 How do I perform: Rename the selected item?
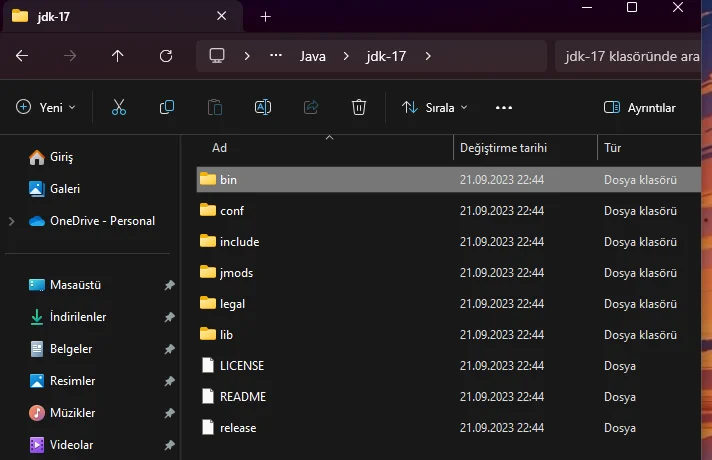[263, 108]
